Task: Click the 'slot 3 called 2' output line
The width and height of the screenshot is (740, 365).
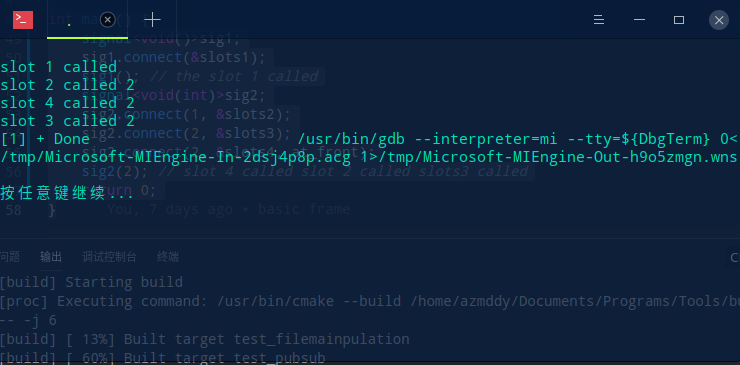Action: 67,121
